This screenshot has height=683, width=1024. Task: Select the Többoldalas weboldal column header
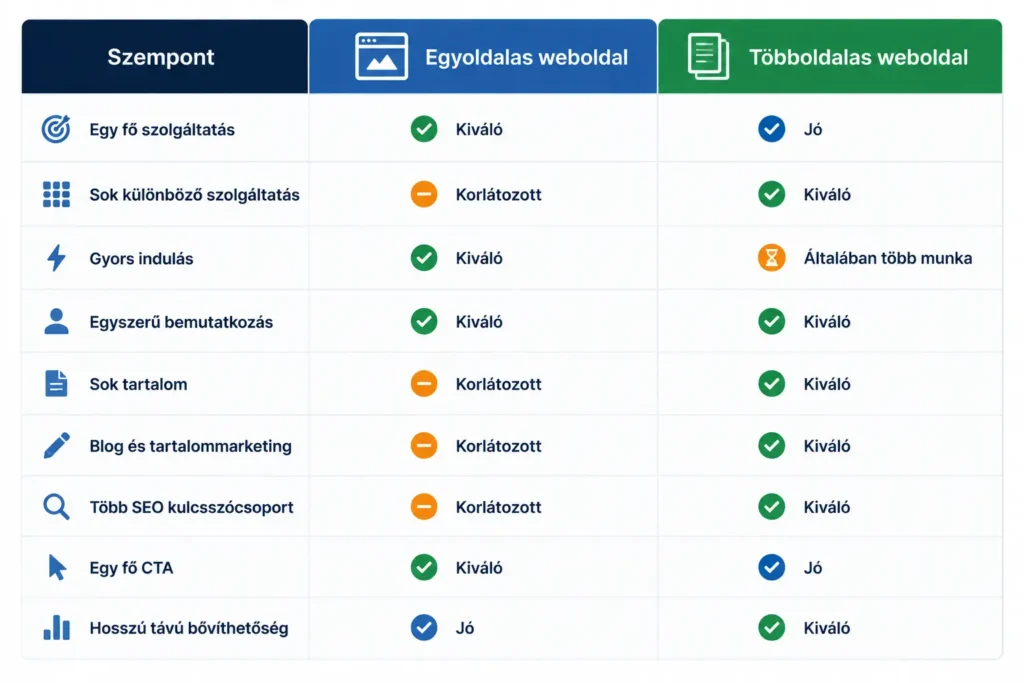[830, 56]
